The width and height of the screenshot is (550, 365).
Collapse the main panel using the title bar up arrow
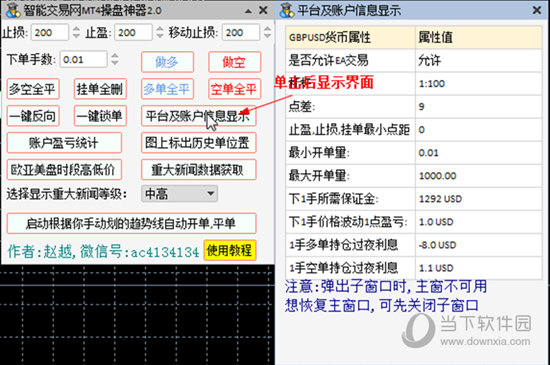pyautogui.click(x=248, y=11)
